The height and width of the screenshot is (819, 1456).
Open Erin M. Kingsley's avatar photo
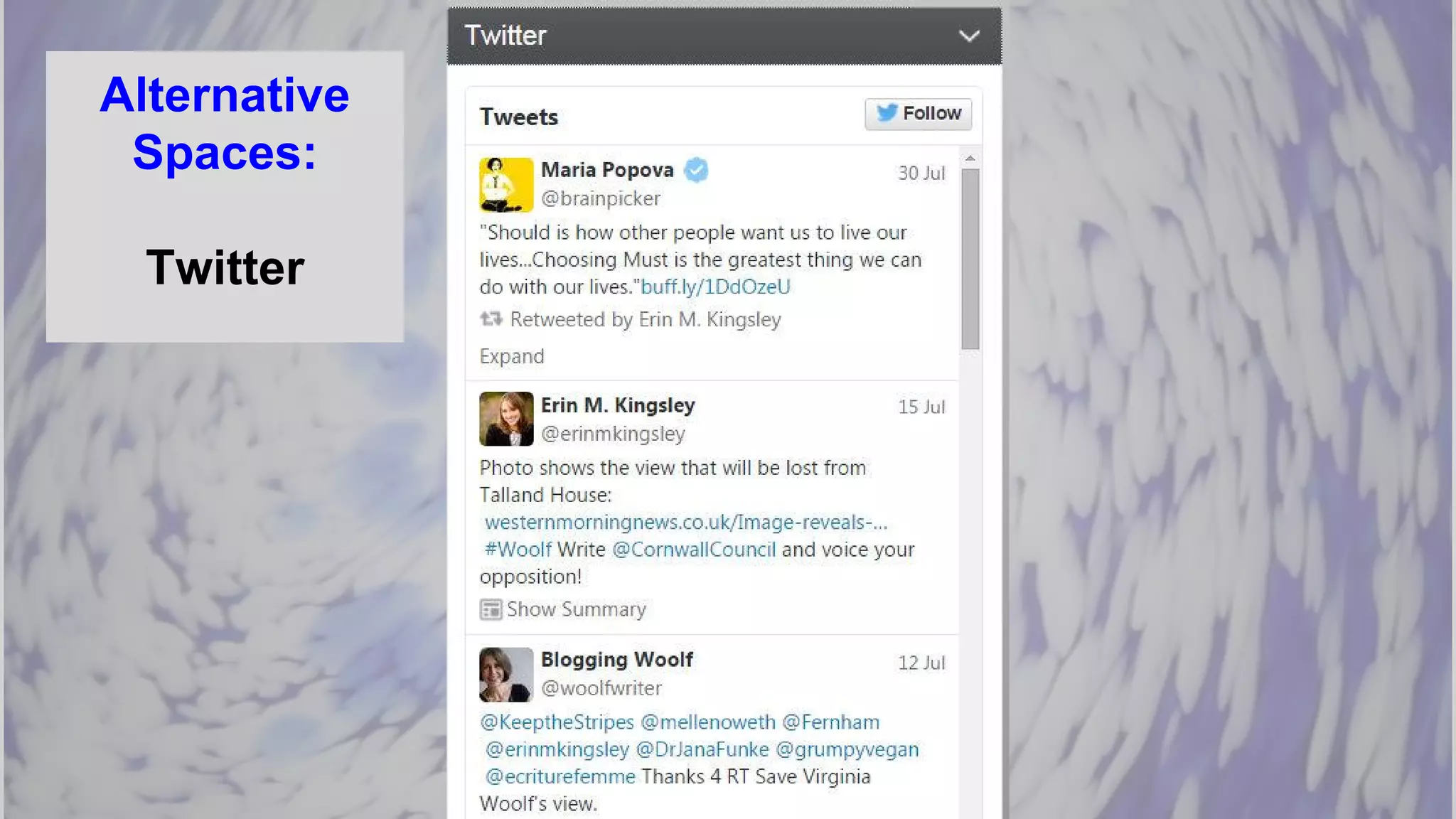(506, 419)
